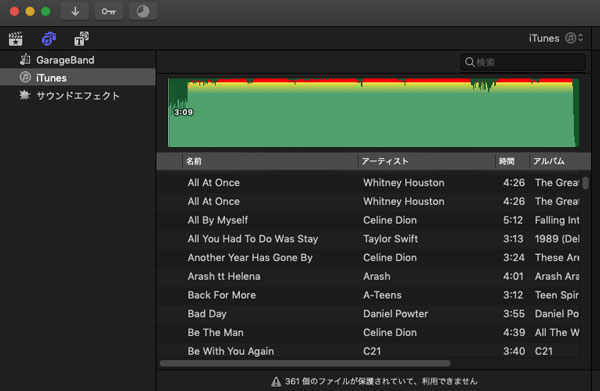This screenshot has height=391, width=600.
Task: Select iTunes in the sidebar
Action: (78, 77)
